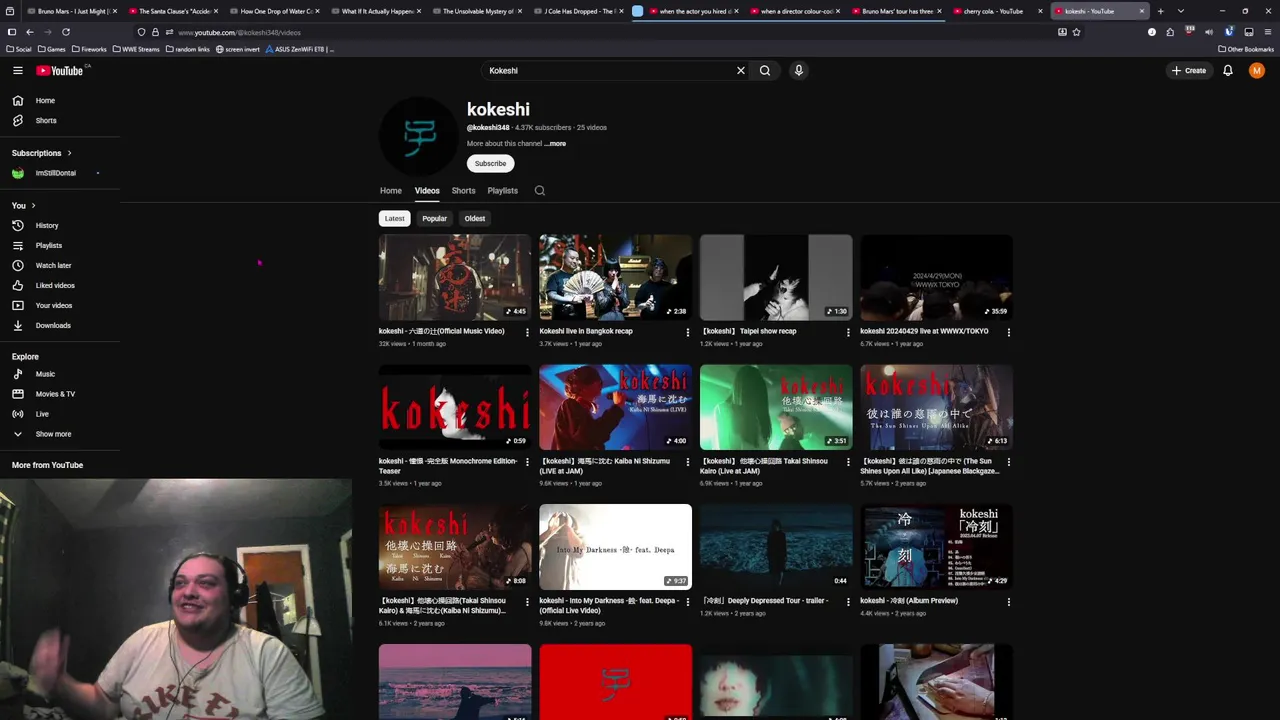Image resolution: width=1280 pixels, height=720 pixels.
Task: Select the Popular sort chip
Action: point(434,218)
